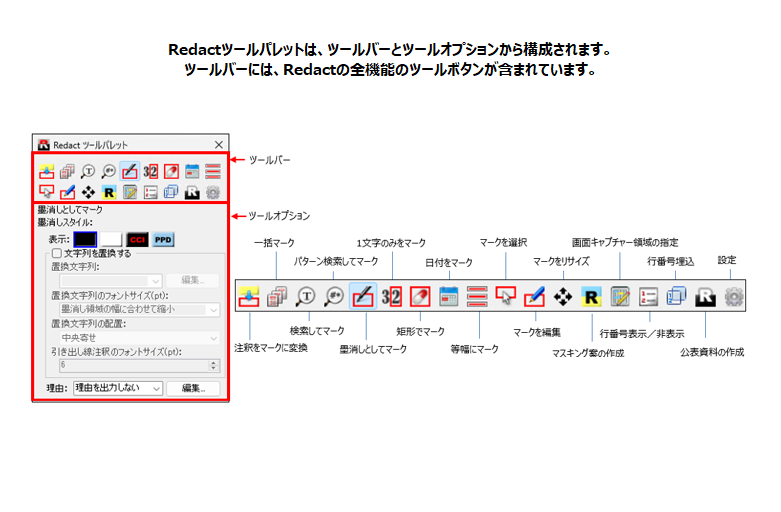Click 行番号埋込 icon in the palette
This screenshot has width=781, height=512.
coord(171,192)
